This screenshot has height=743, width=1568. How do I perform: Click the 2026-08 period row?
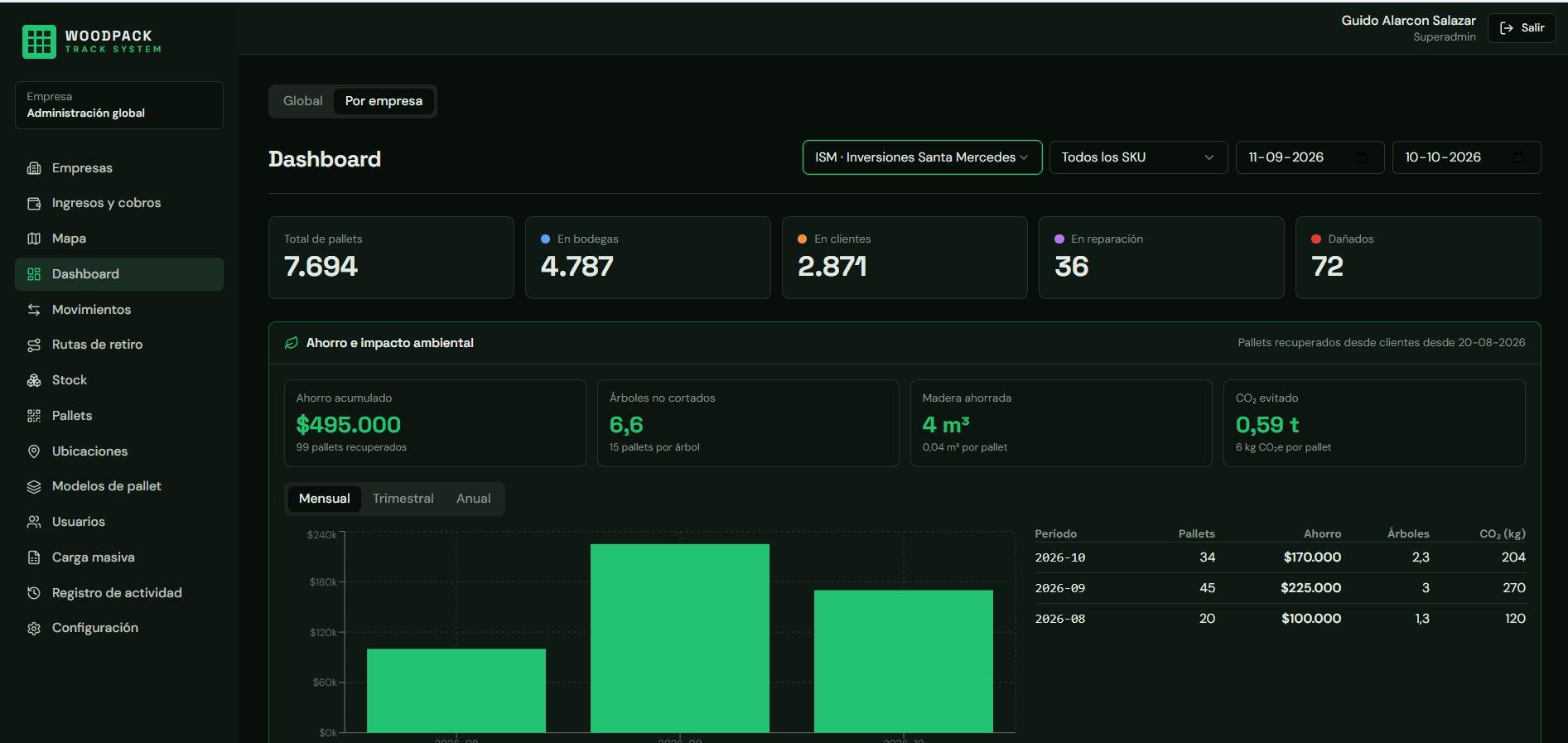1280,619
